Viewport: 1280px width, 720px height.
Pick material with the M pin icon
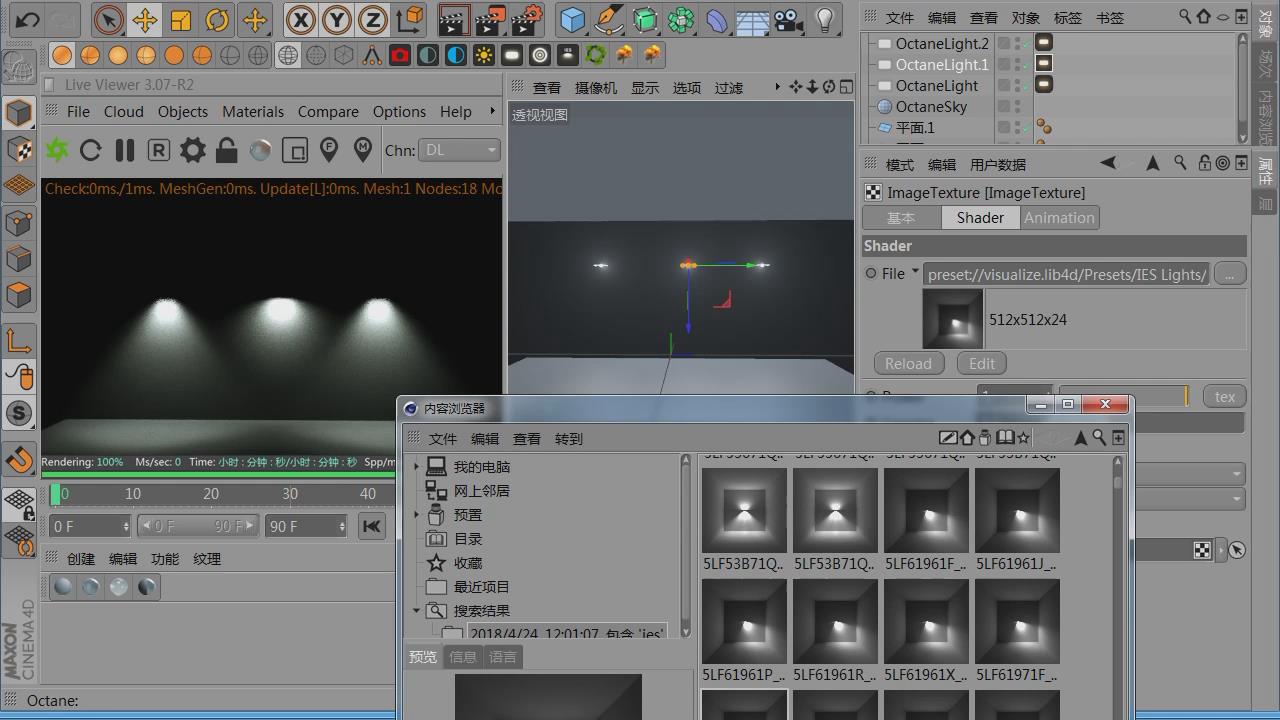coord(363,150)
